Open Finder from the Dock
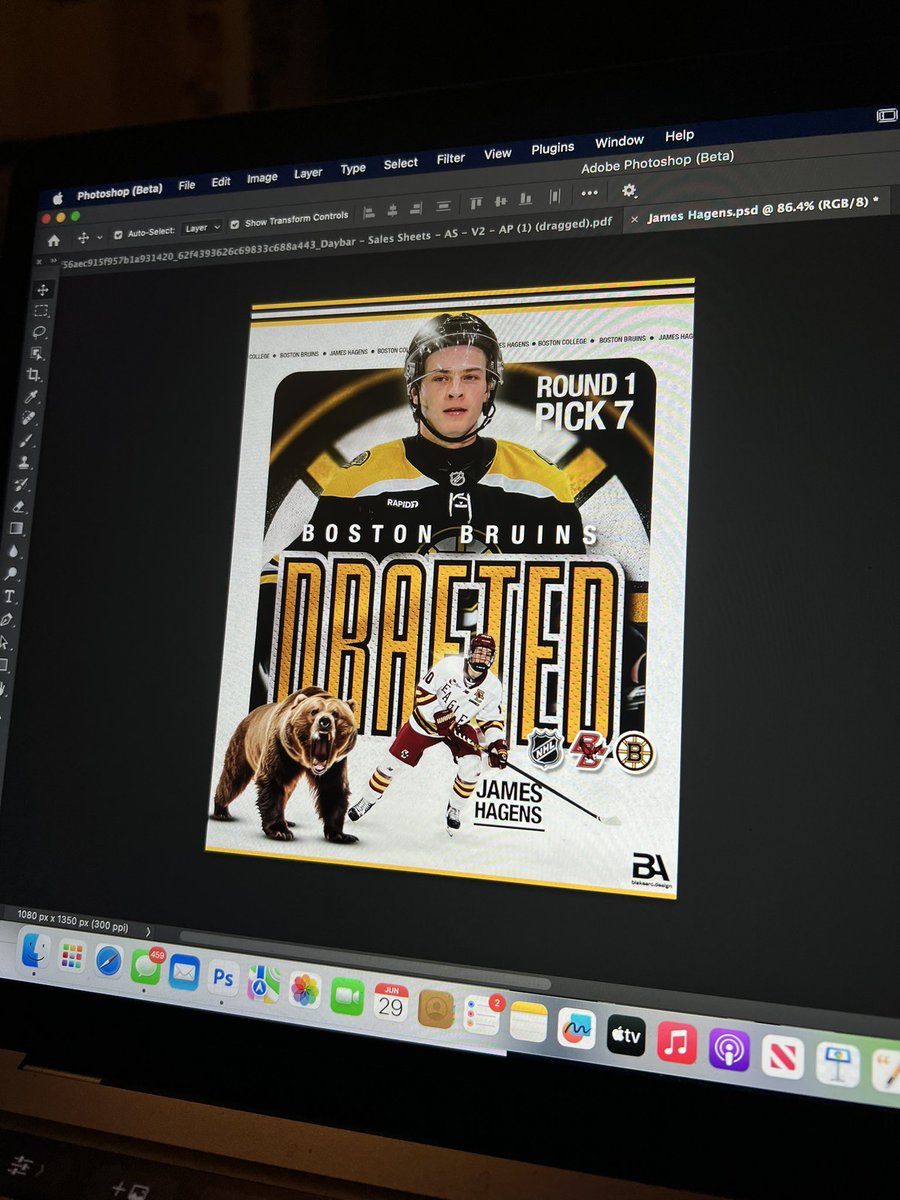 point(37,950)
